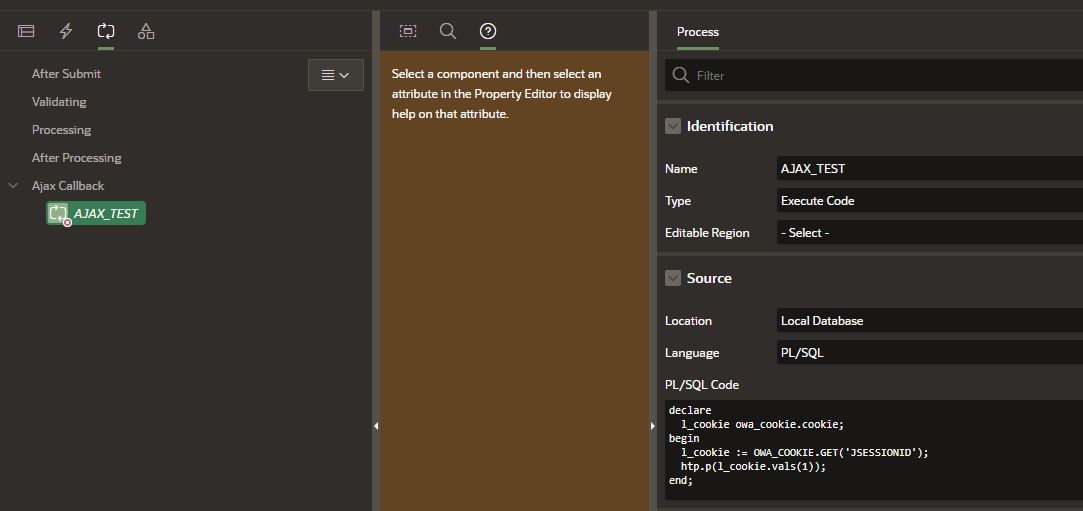Select the Help question mark tab
This screenshot has width=1083, height=511.
tap(488, 31)
